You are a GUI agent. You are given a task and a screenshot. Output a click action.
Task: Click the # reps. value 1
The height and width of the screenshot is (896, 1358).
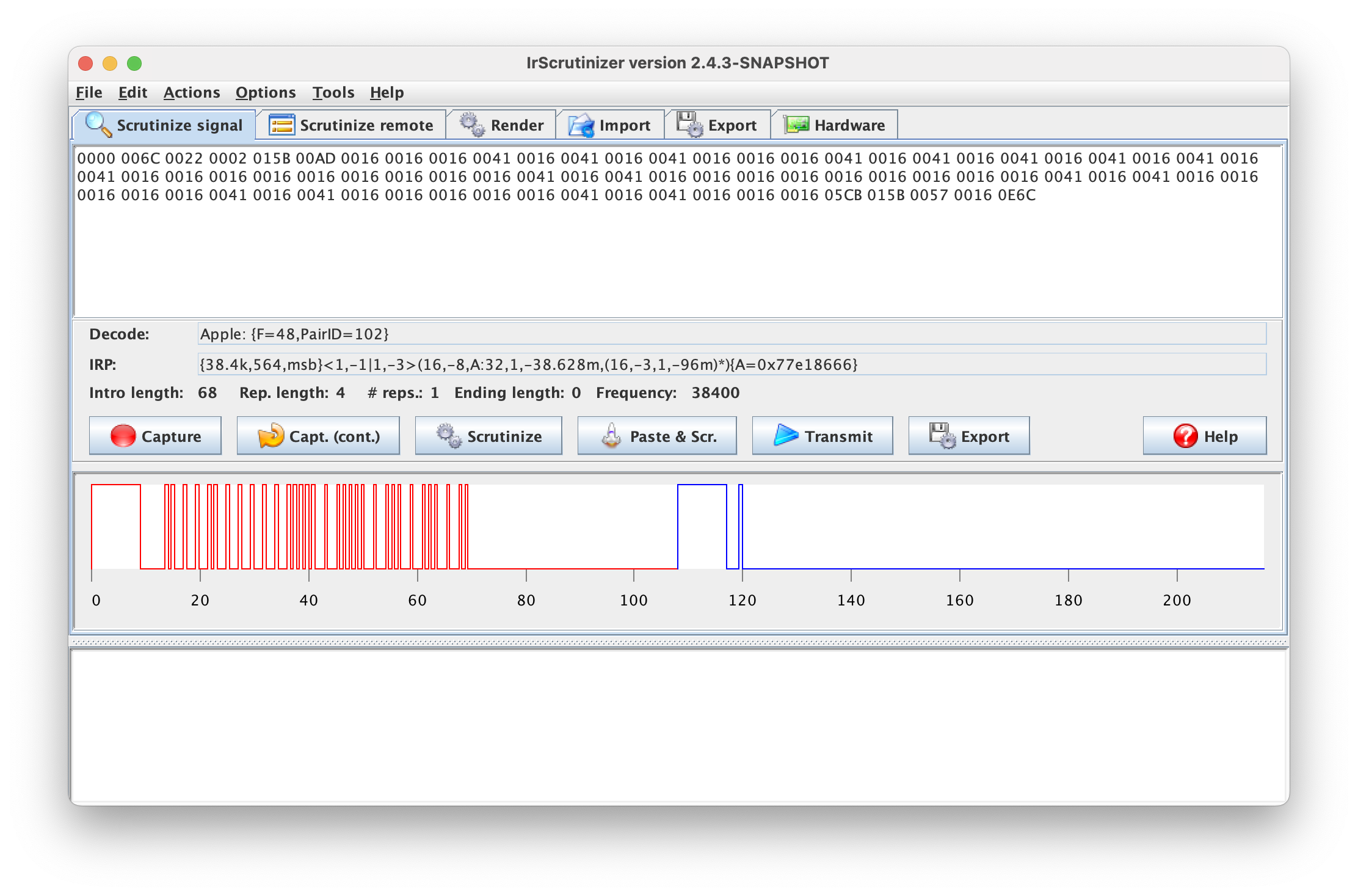[435, 392]
